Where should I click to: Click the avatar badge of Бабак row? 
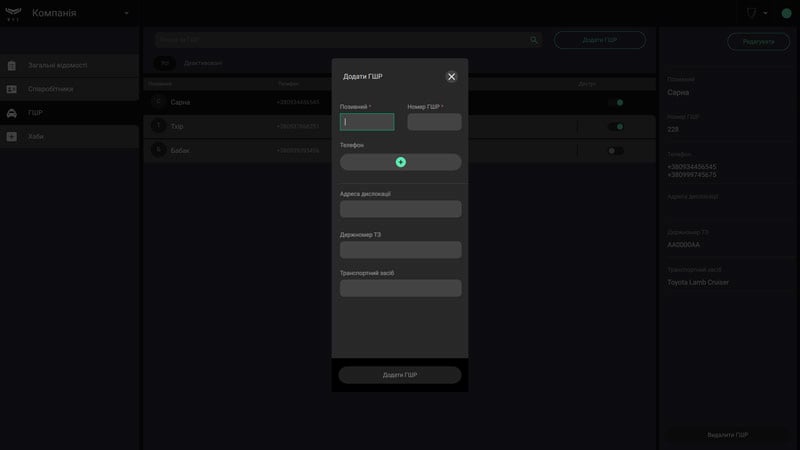158,150
